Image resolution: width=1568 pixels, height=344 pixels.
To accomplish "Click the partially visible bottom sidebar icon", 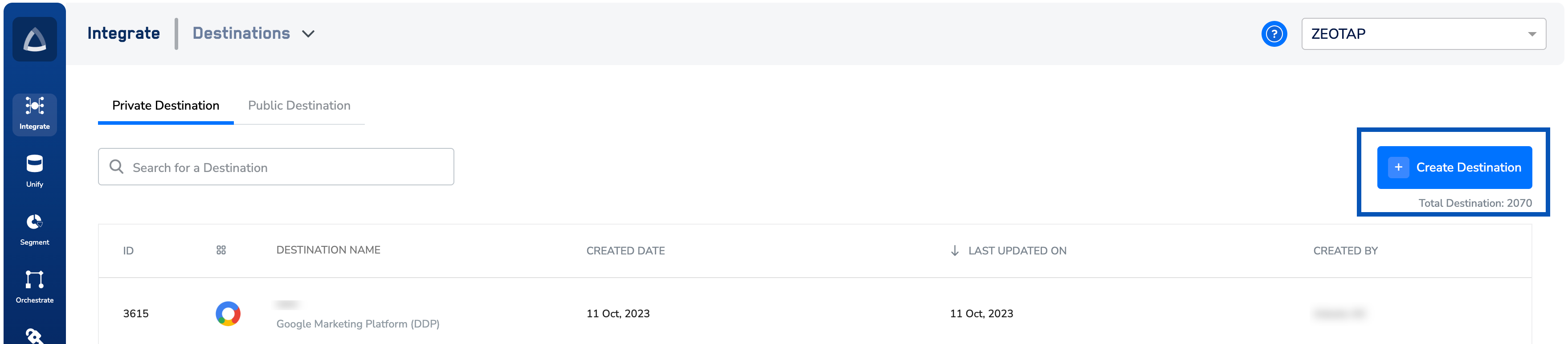I will [35, 336].
